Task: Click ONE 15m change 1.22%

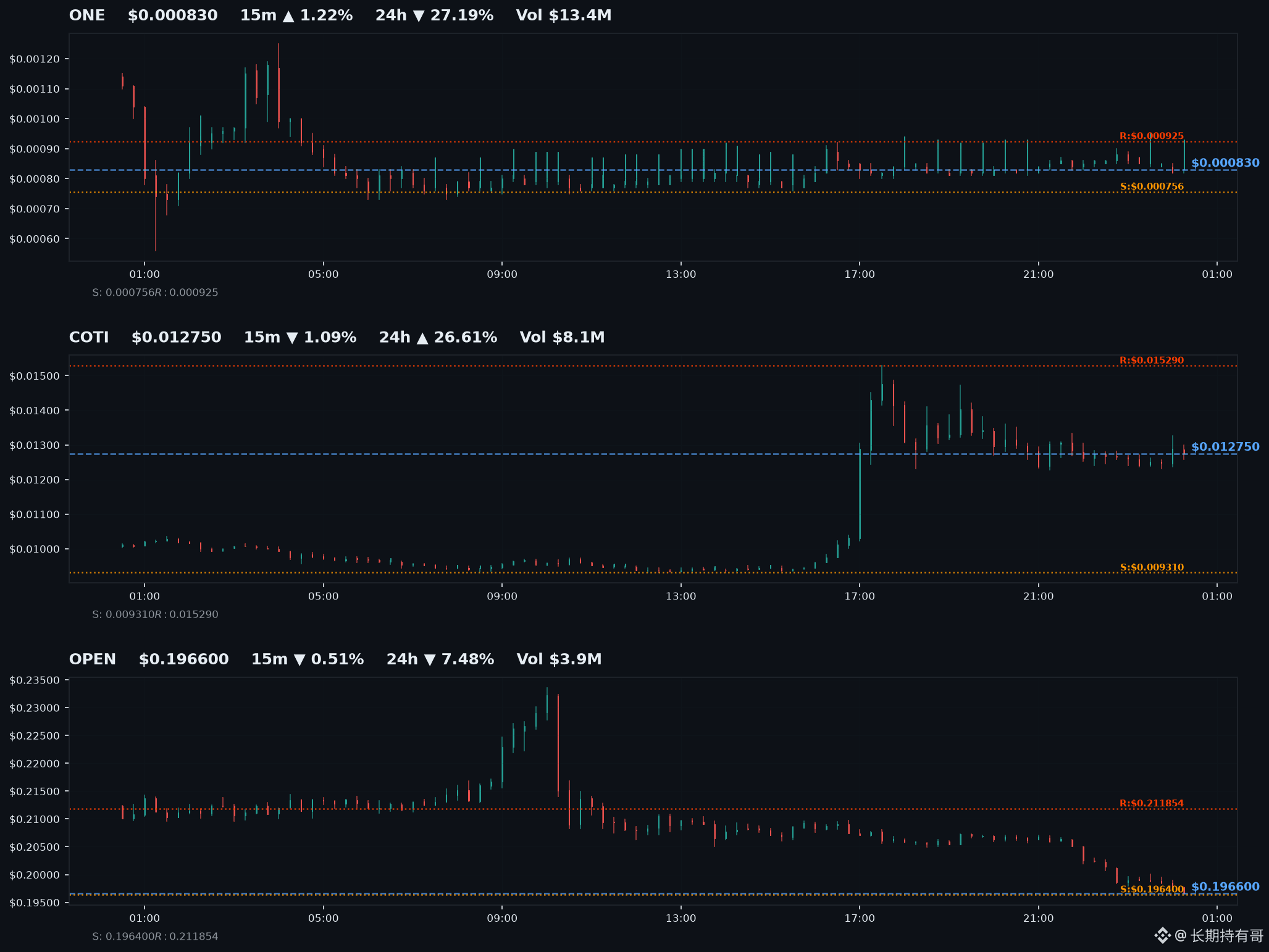Action: (296, 15)
